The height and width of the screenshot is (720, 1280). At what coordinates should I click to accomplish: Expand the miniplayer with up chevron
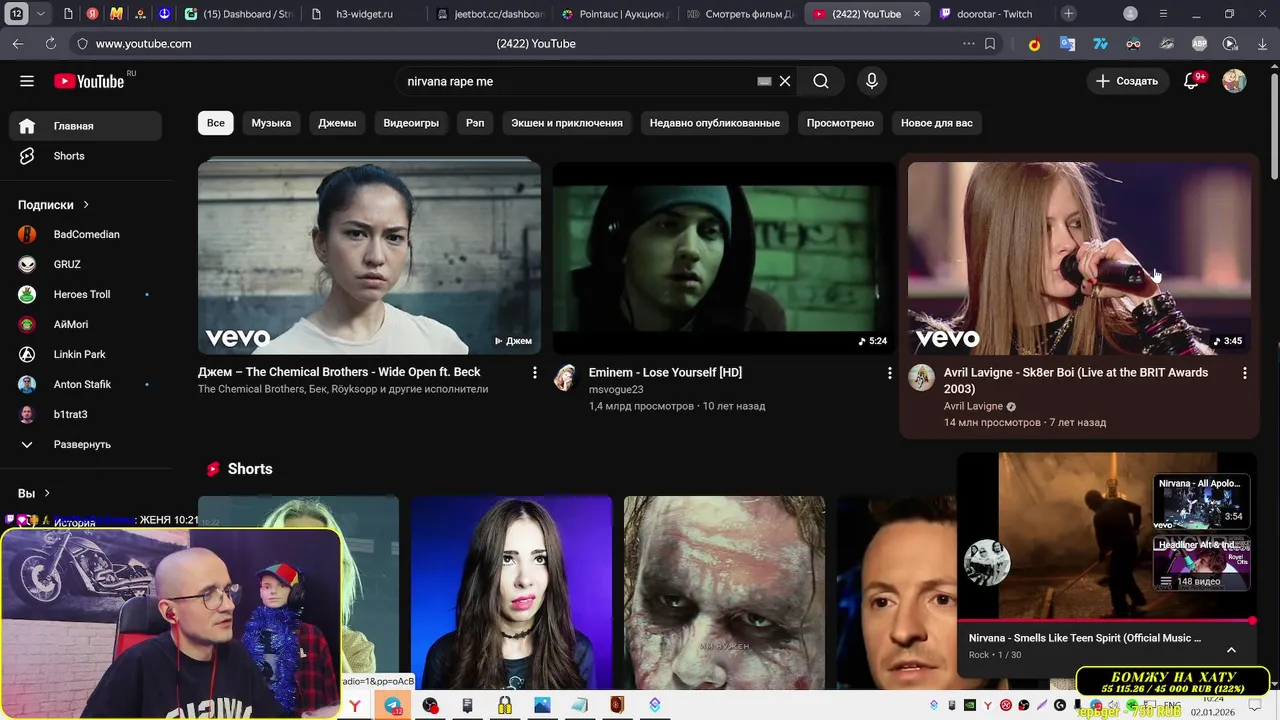pos(1231,650)
